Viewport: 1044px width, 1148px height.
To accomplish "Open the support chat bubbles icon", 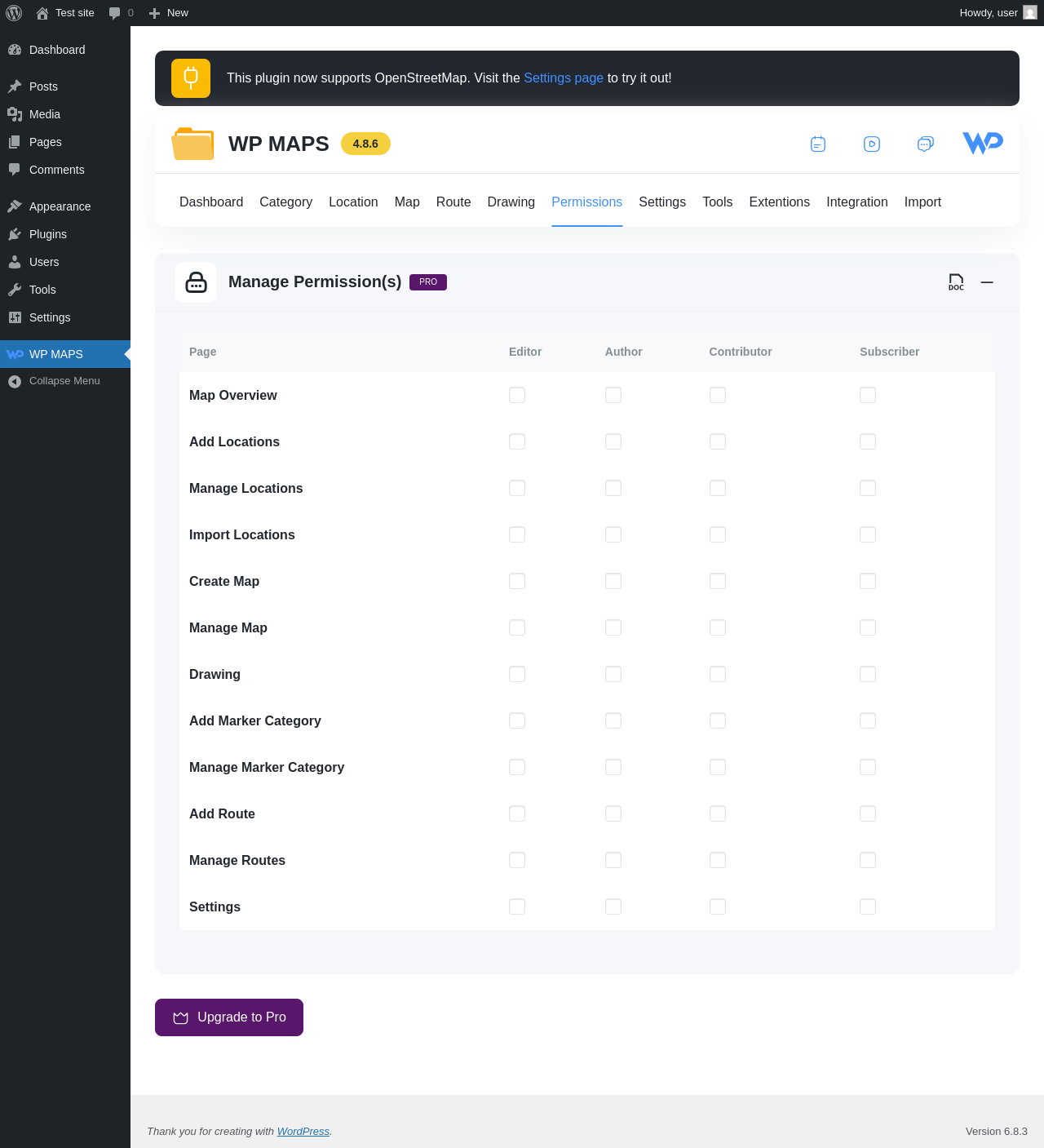I will [925, 144].
